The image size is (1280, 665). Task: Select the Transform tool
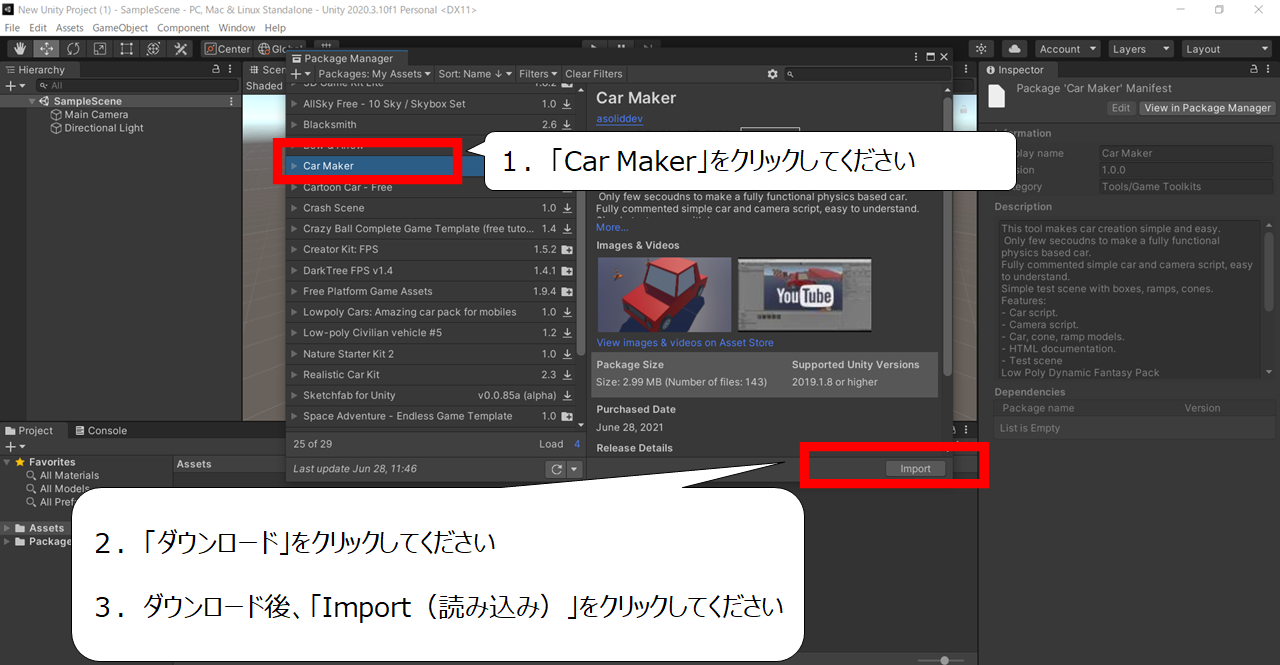click(154, 49)
